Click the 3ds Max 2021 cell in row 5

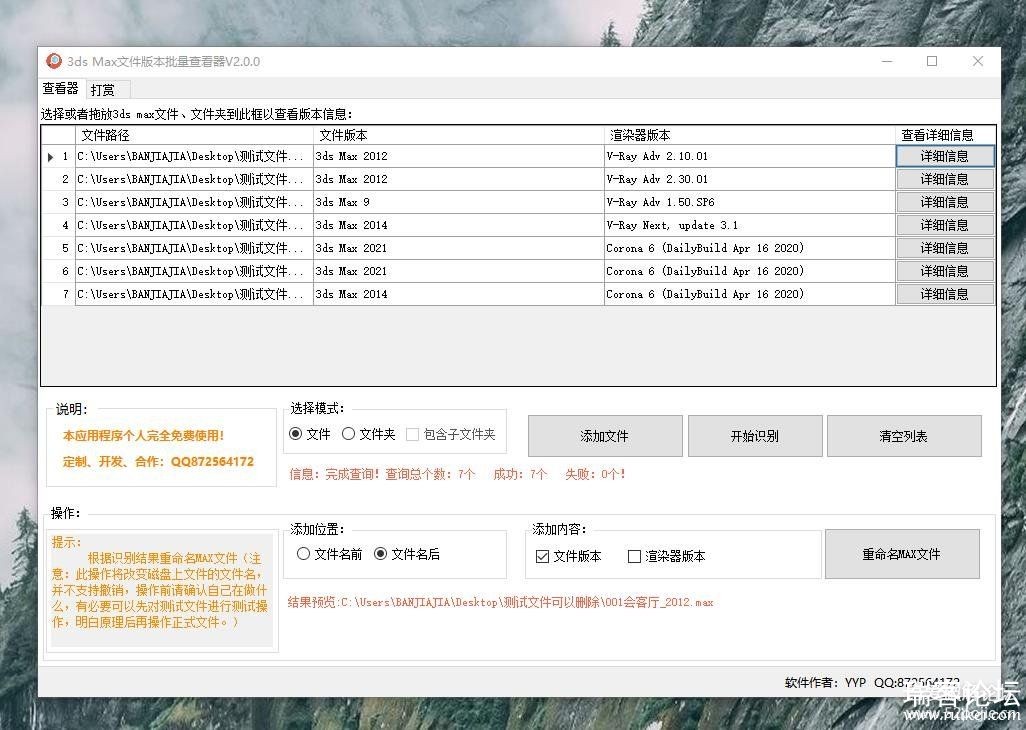coord(458,248)
